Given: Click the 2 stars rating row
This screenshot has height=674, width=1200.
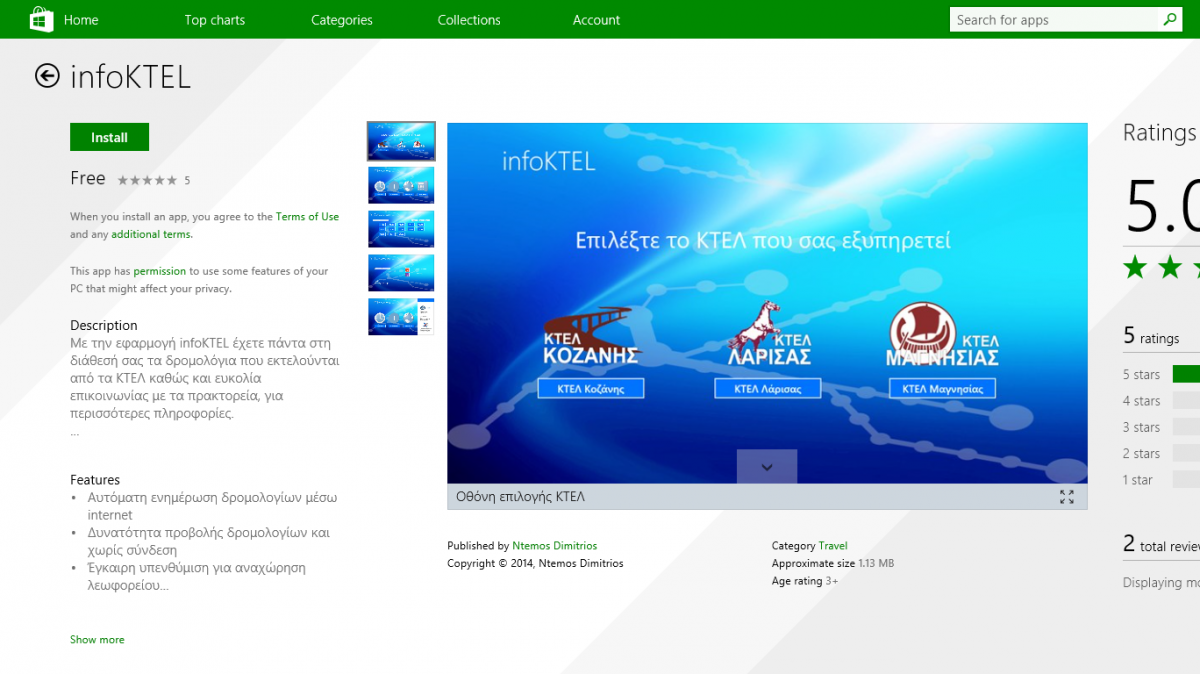Looking at the screenshot, I should pyautogui.click(x=1160, y=453).
